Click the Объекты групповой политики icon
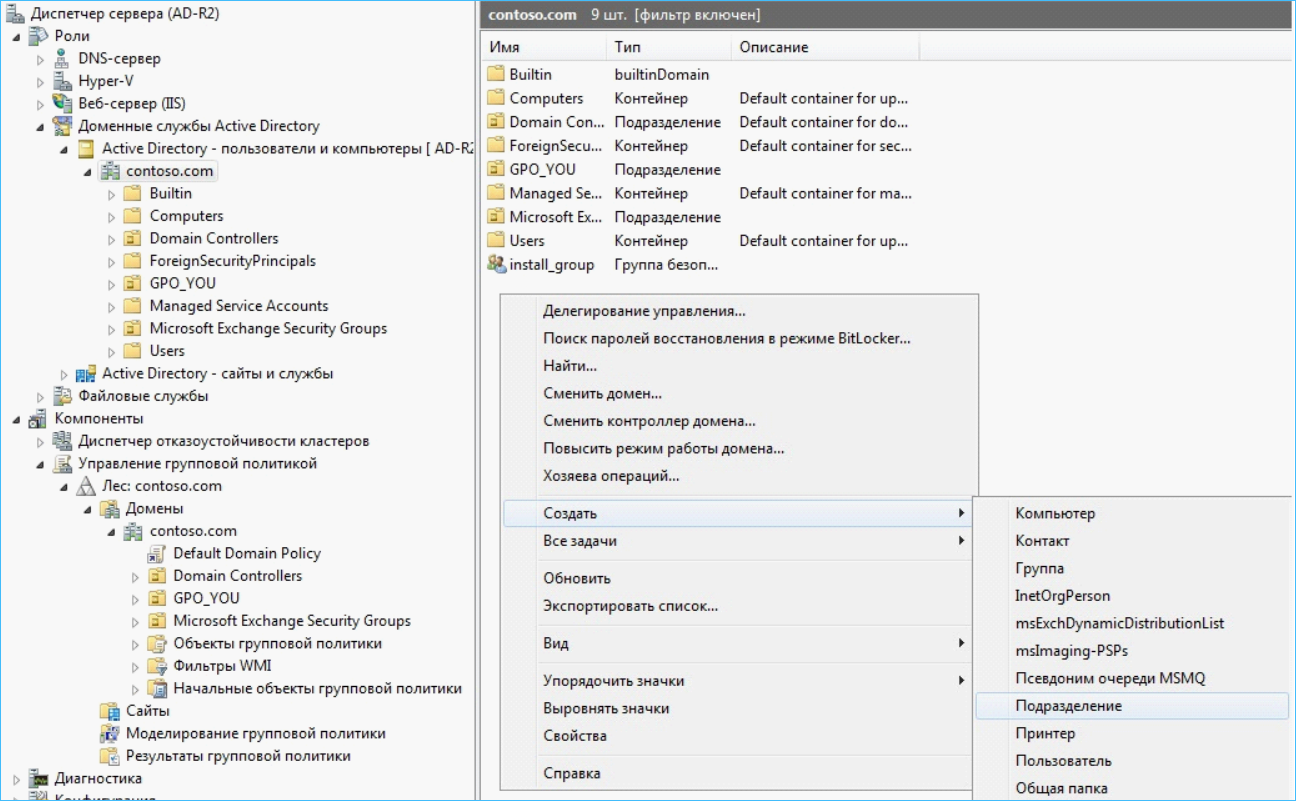 (156, 644)
